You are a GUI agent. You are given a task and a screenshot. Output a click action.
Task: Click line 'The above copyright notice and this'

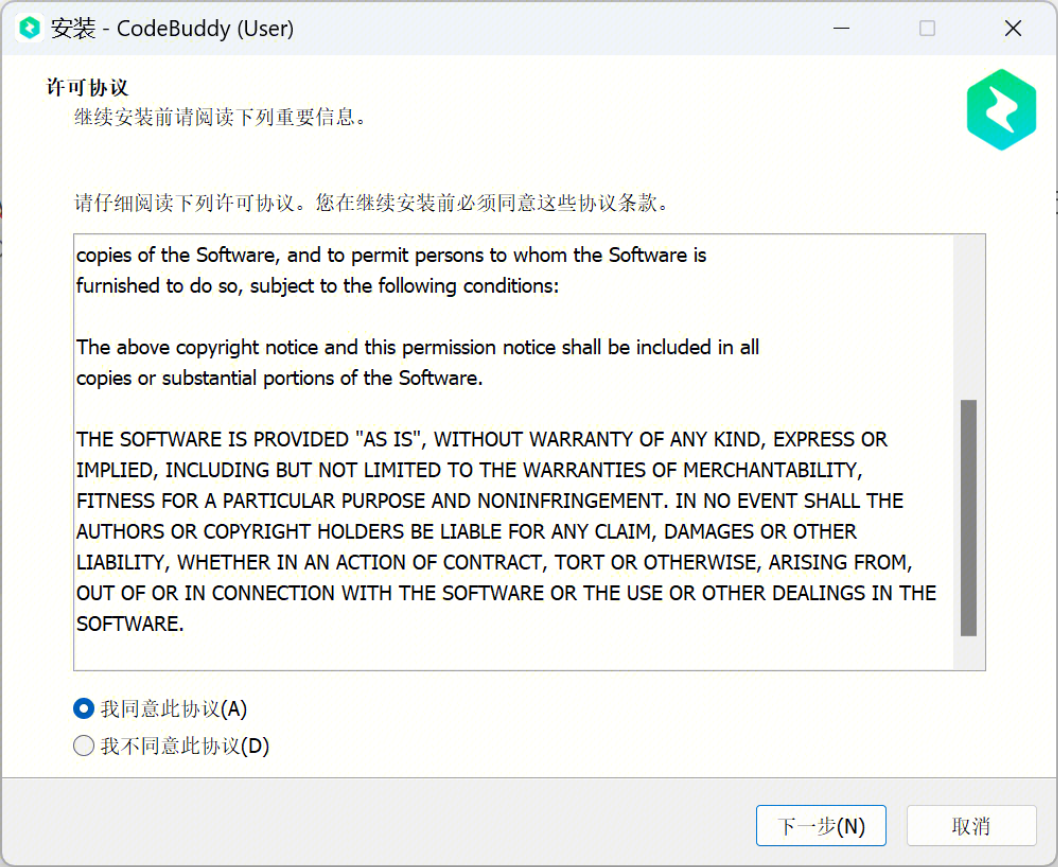(x=418, y=347)
